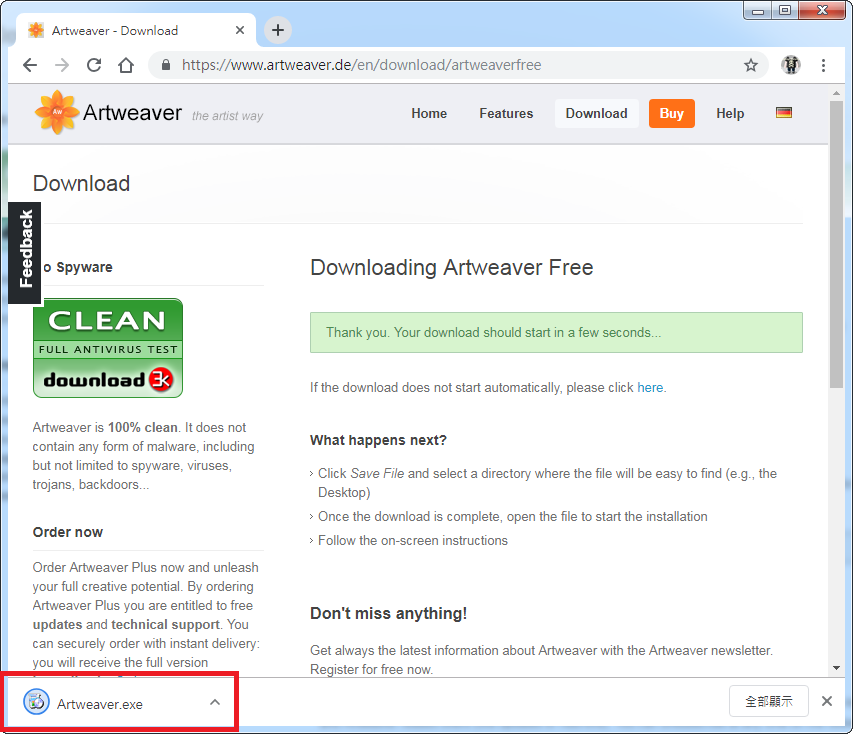853x734 pixels.
Task: Close the downloads bar
Action: click(826, 701)
